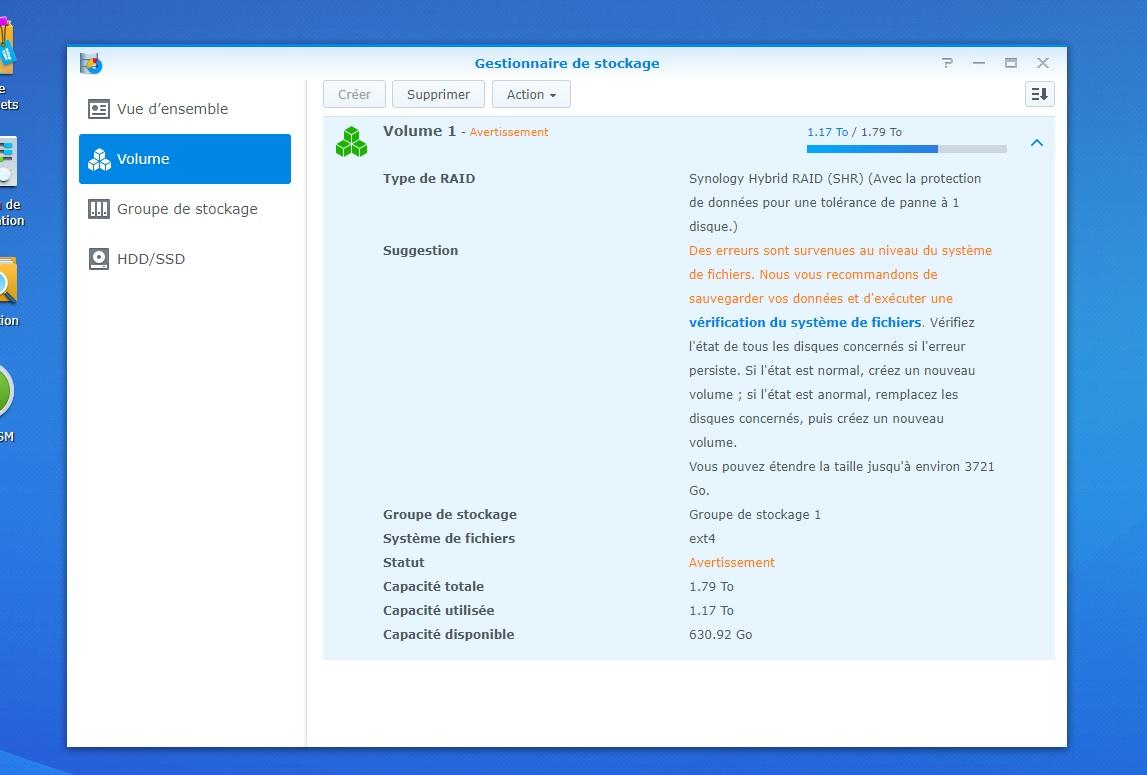Collapse Volume 1 details with the chevron
1147x775 pixels.
click(1037, 143)
